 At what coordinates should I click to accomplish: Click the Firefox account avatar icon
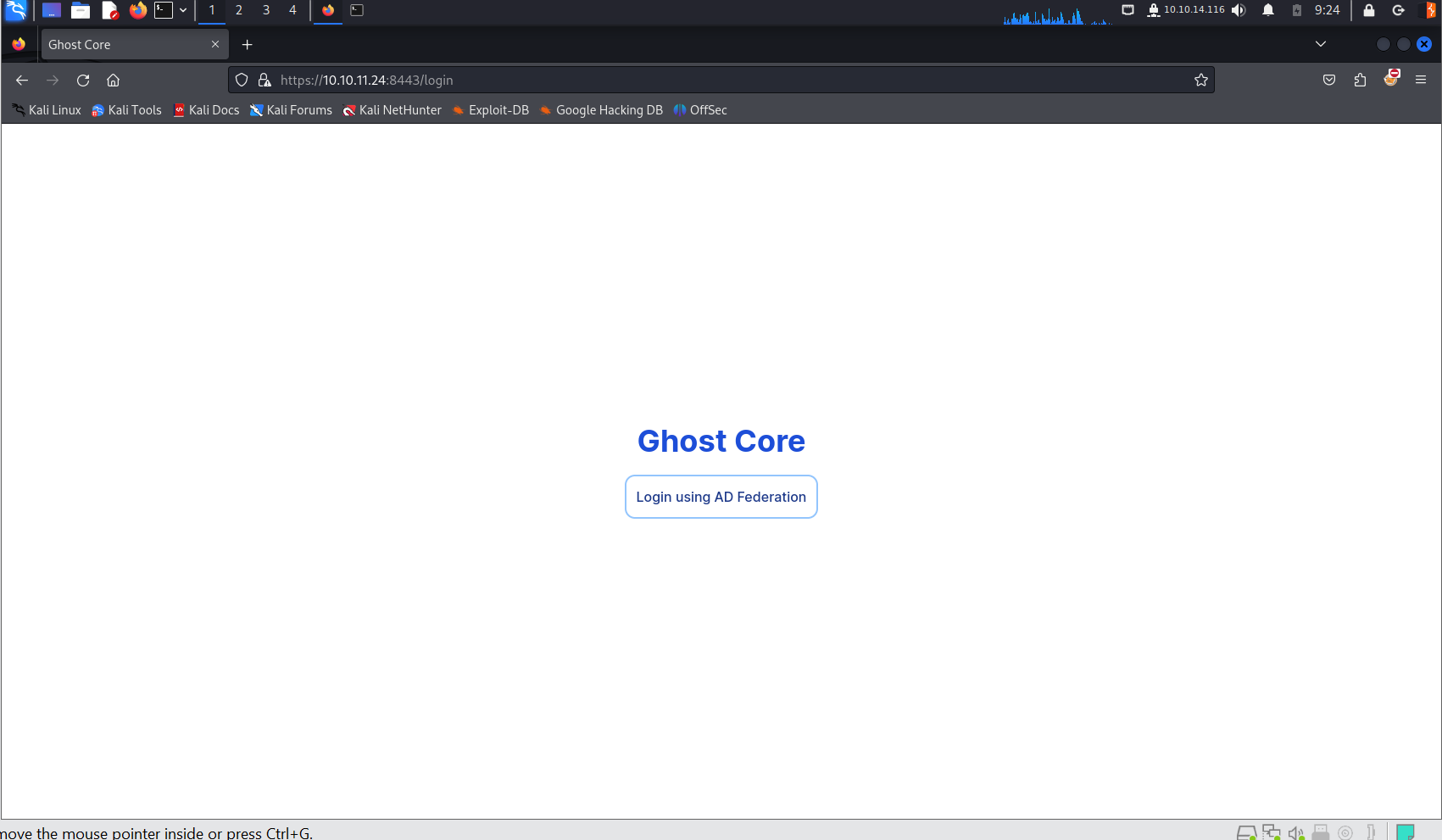1391,78
